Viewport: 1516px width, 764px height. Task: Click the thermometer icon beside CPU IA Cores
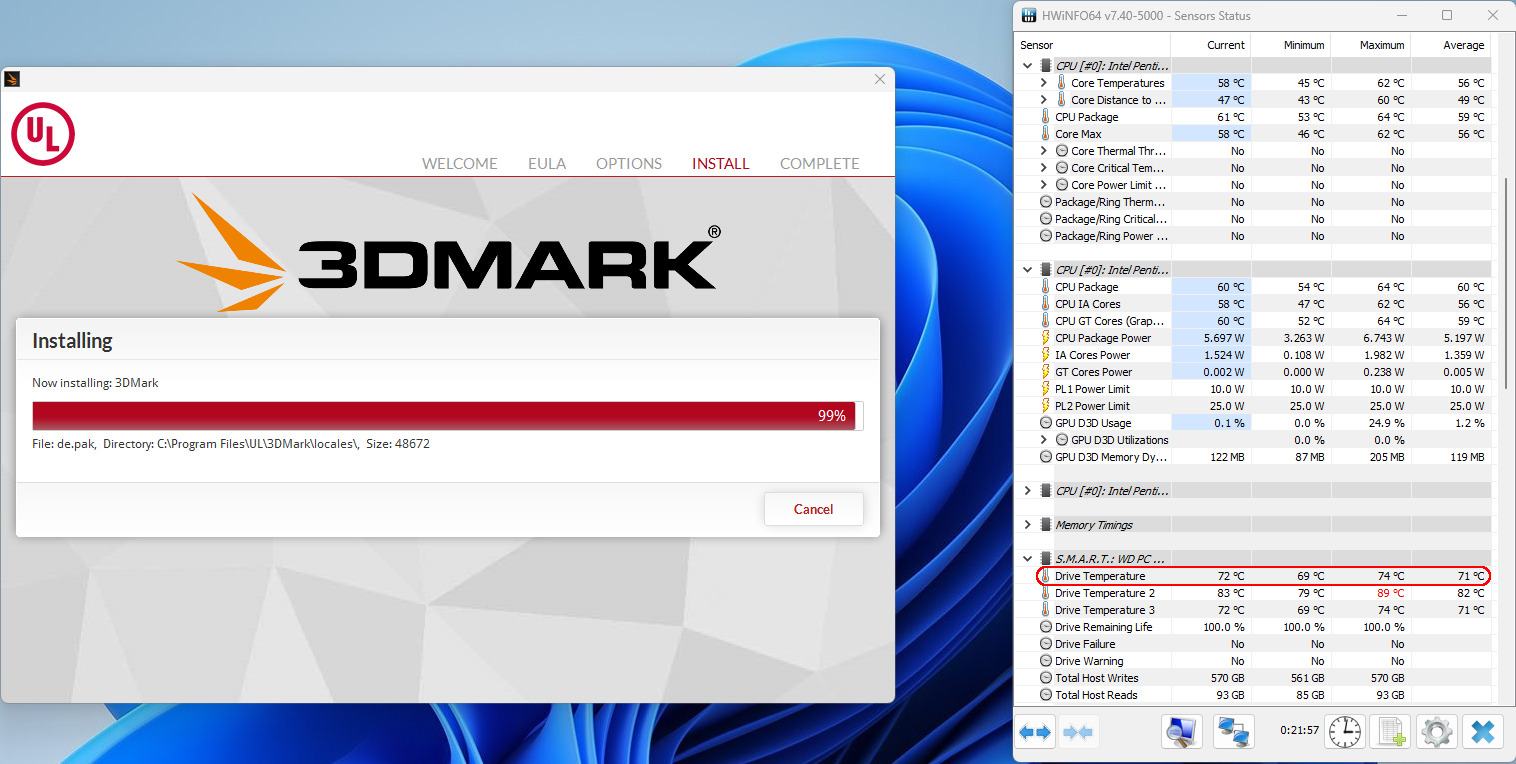pos(1045,304)
